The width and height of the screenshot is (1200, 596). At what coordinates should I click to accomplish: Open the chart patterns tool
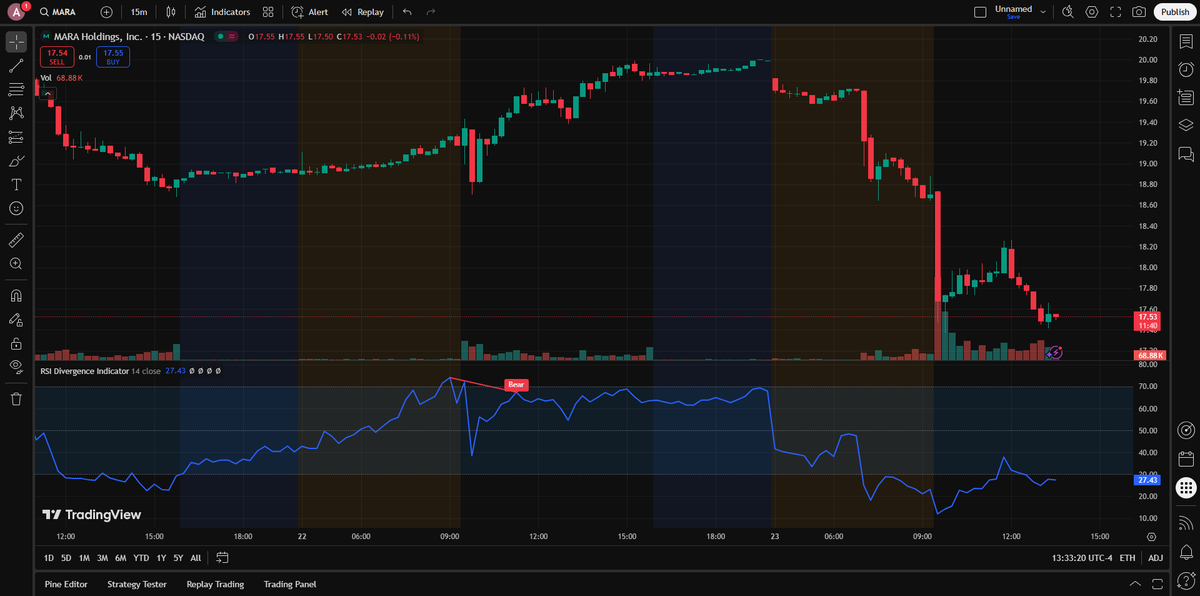(16, 113)
